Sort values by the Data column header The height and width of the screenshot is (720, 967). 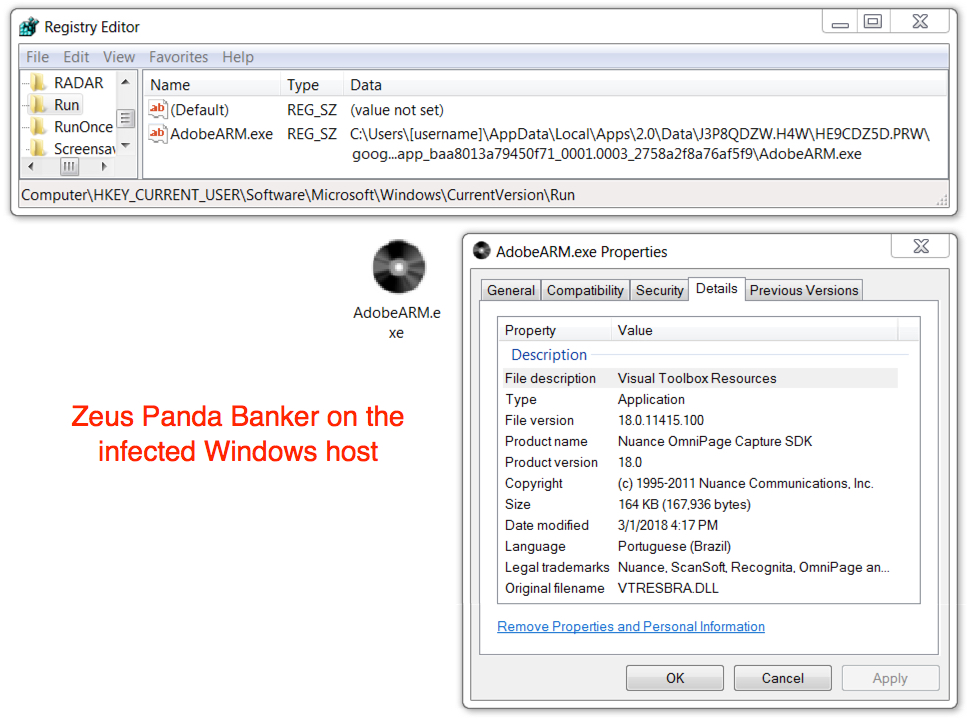pyautogui.click(x=645, y=85)
